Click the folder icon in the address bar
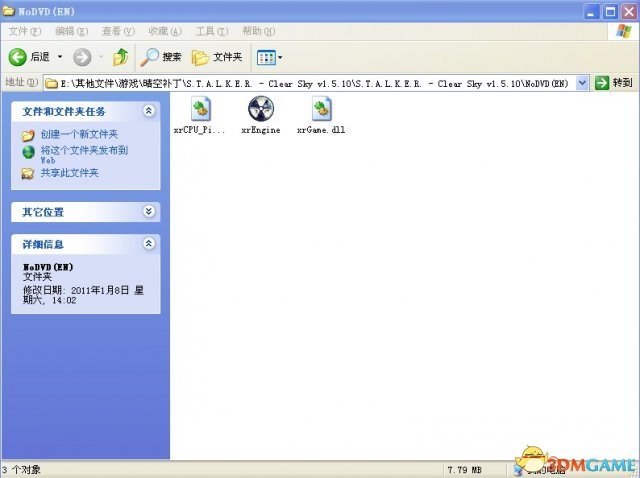 click(x=51, y=84)
